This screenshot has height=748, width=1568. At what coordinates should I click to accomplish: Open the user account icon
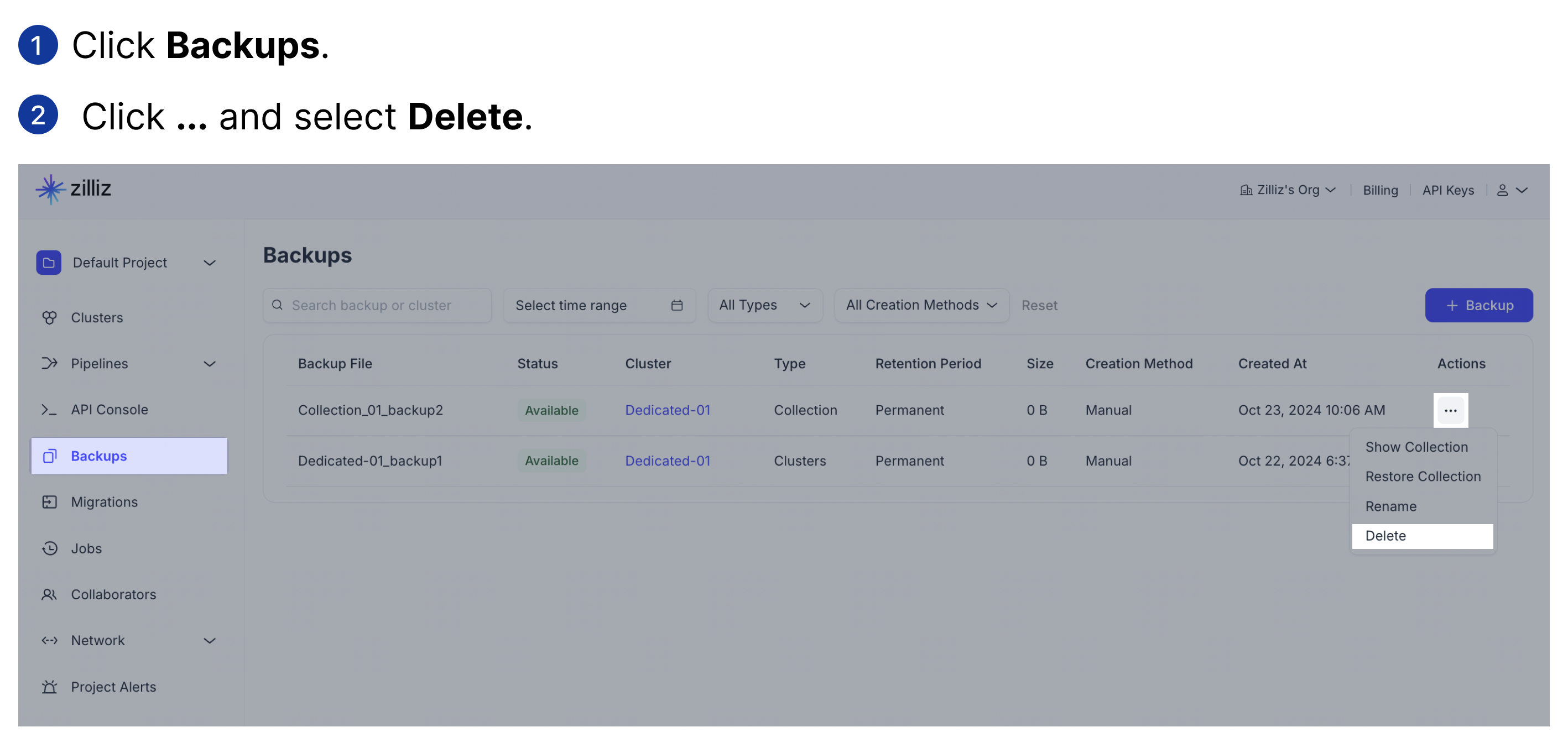[x=1502, y=191]
